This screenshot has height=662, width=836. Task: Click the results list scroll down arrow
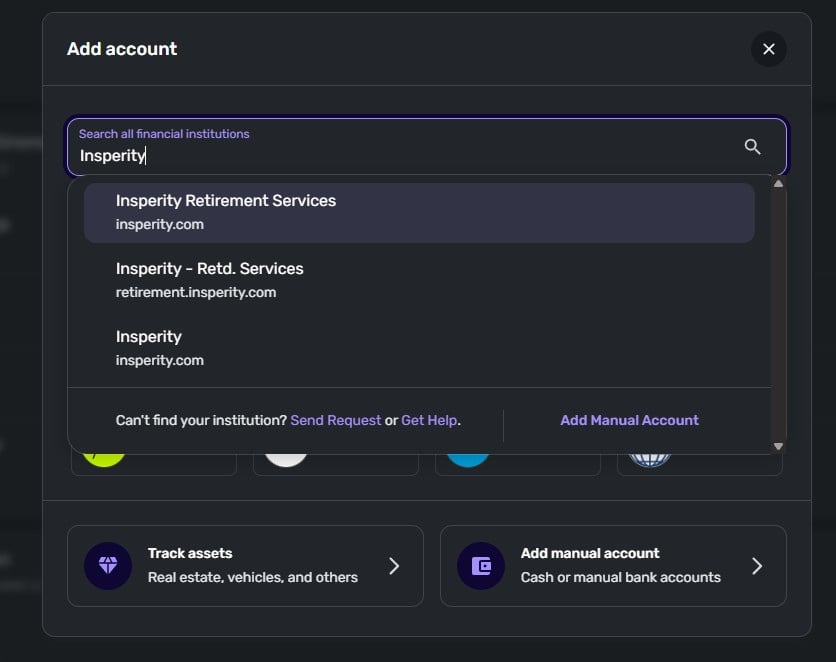779,446
